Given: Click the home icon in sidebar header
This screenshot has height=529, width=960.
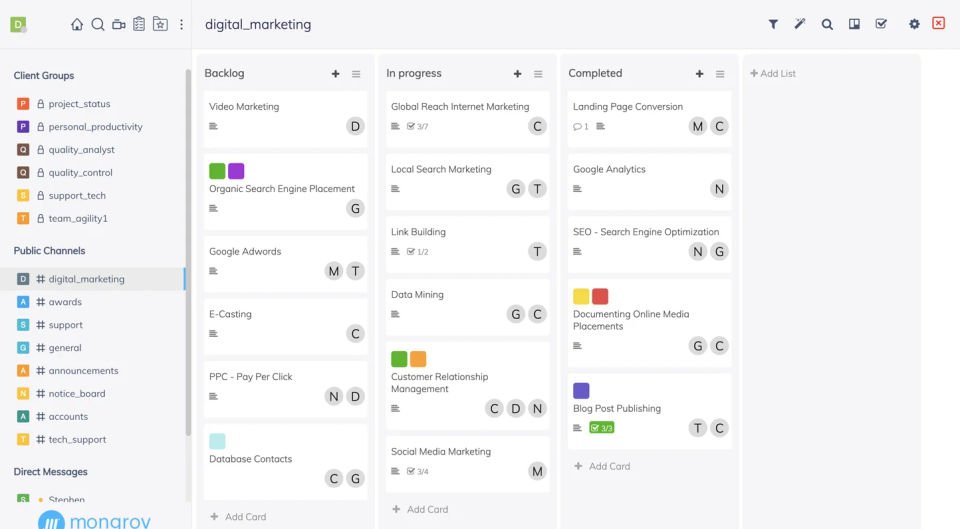Looking at the screenshot, I should (x=77, y=24).
